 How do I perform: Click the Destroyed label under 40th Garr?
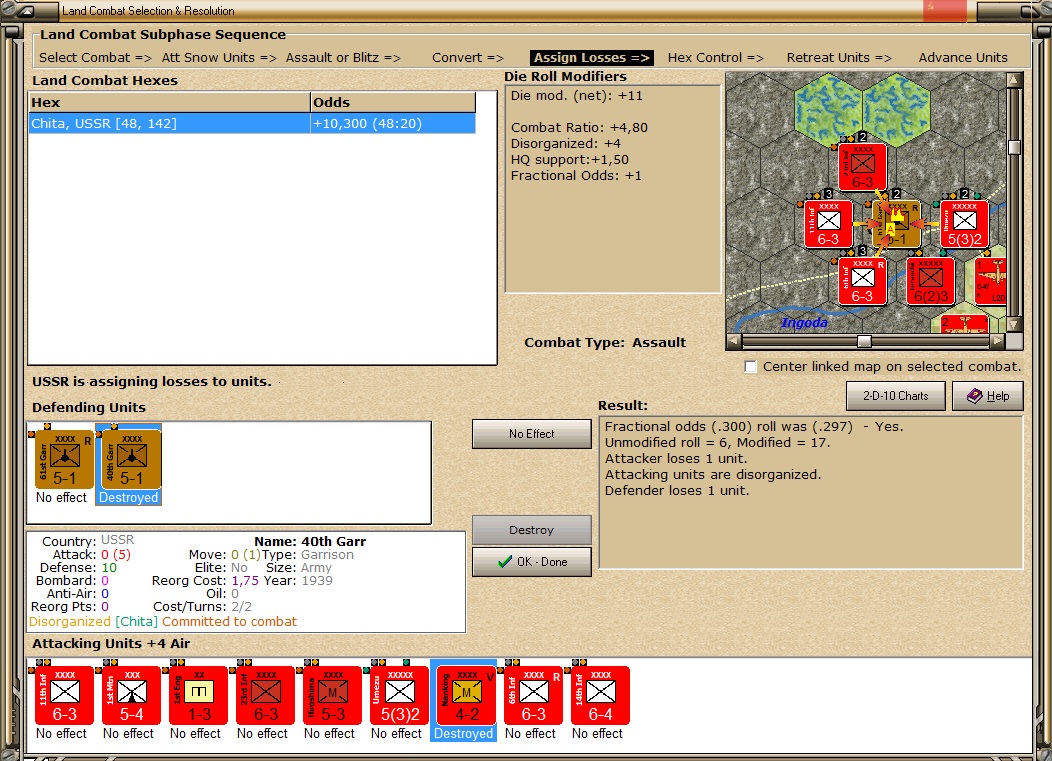[x=129, y=497]
